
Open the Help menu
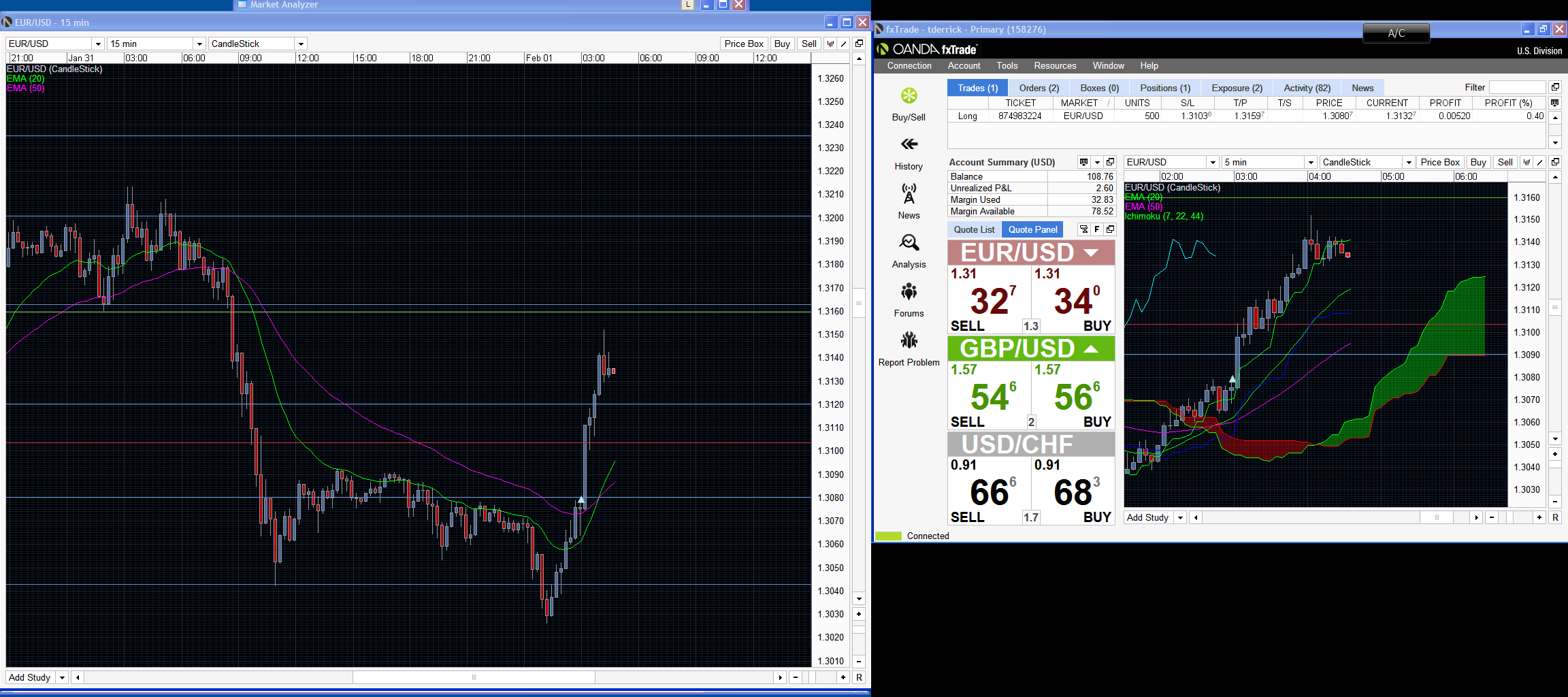[1149, 65]
